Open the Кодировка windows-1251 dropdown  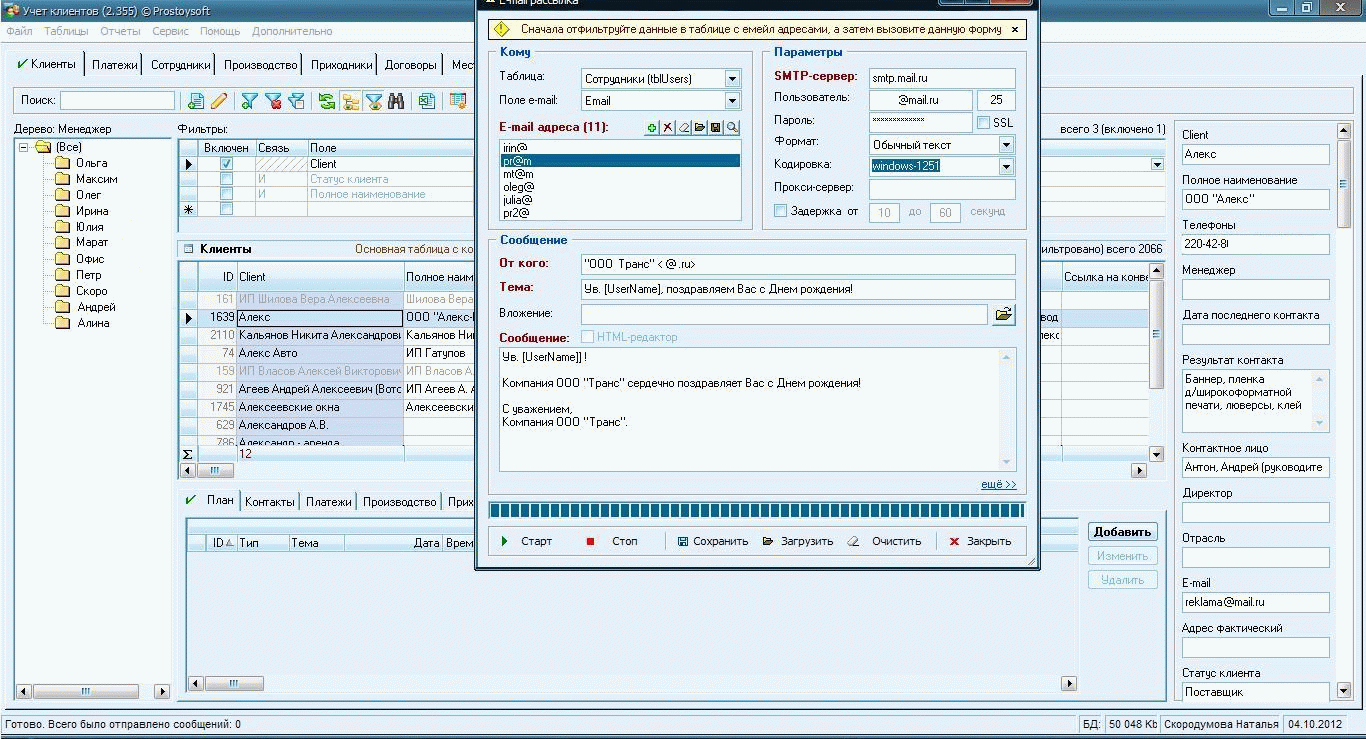(x=1006, y=166)
